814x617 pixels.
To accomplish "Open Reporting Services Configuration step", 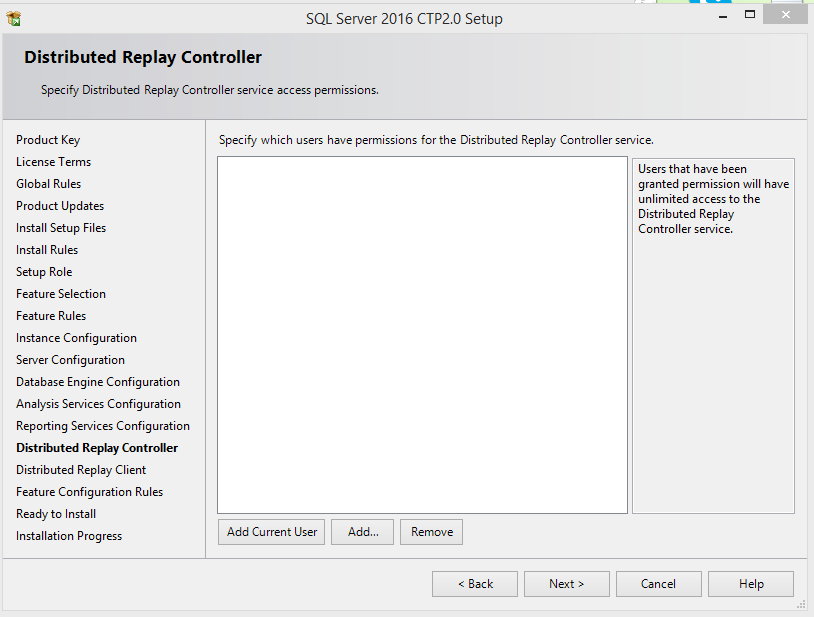I will coord(103,425).
